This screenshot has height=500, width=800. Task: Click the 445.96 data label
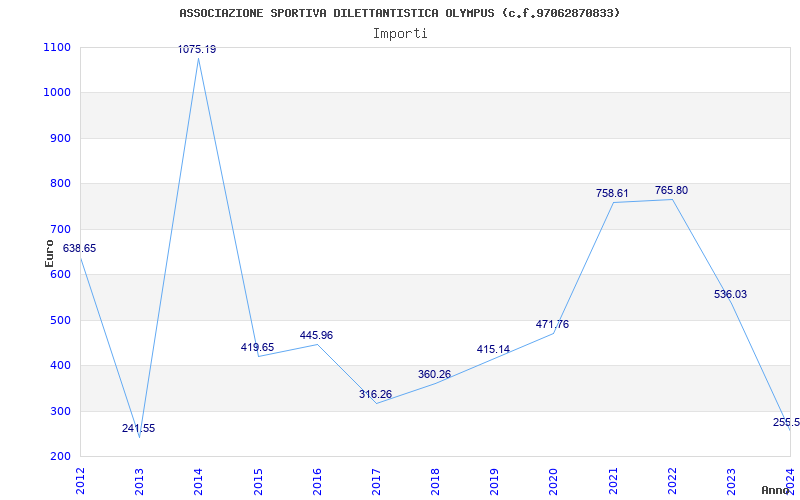click(x=316, y=336)
